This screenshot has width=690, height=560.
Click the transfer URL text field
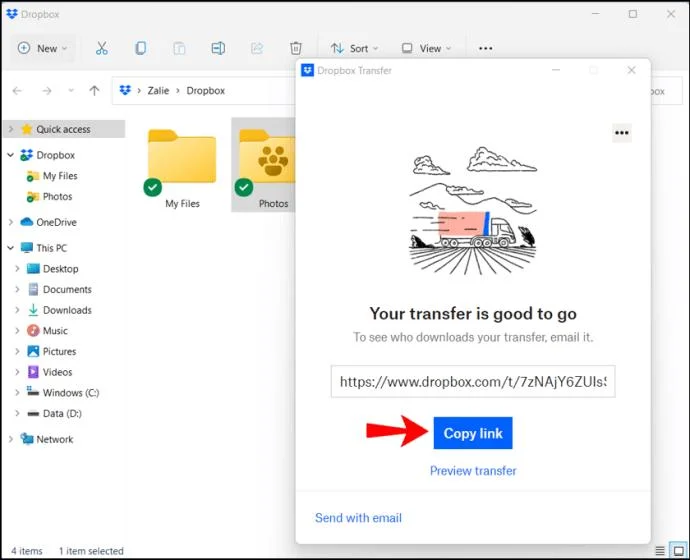coord(473,381)
